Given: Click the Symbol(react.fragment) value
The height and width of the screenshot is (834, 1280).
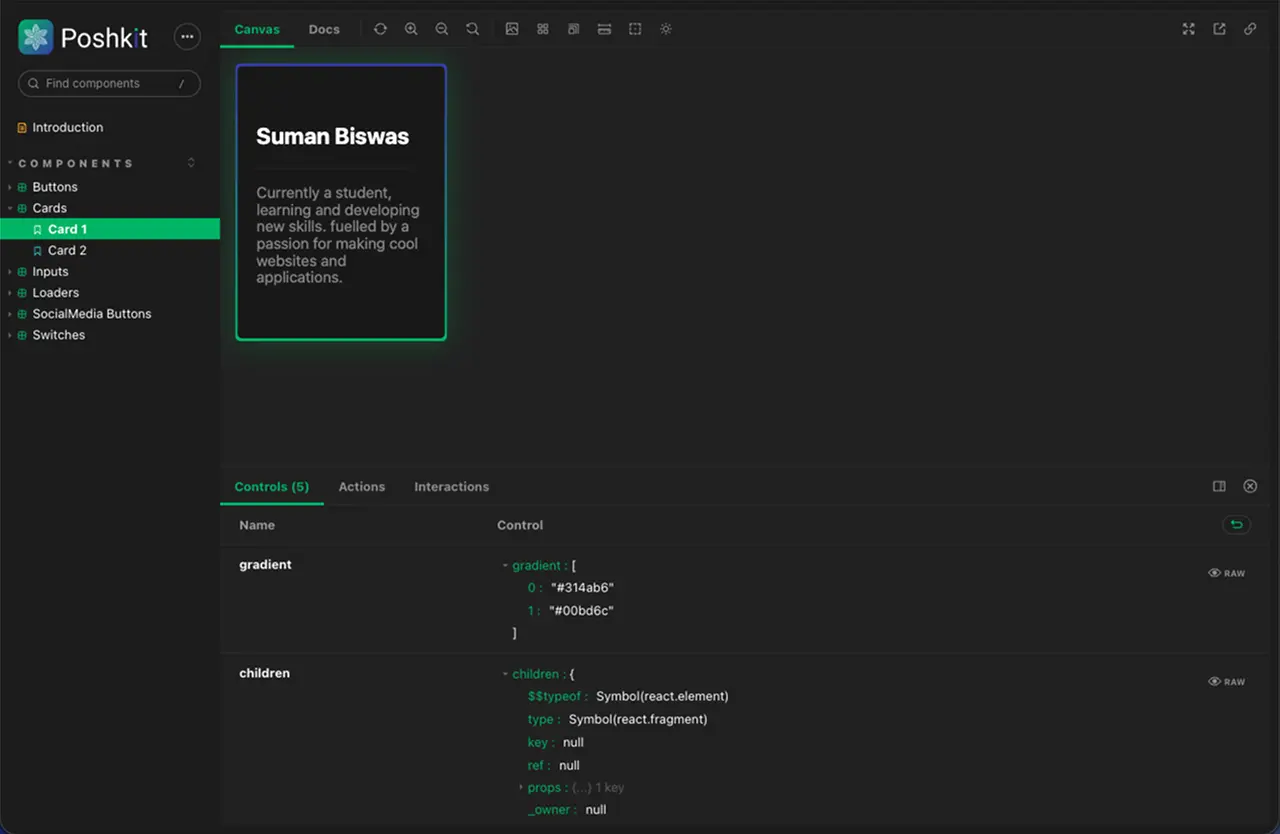Looking at the screenshot, I should tap(638, 719).
